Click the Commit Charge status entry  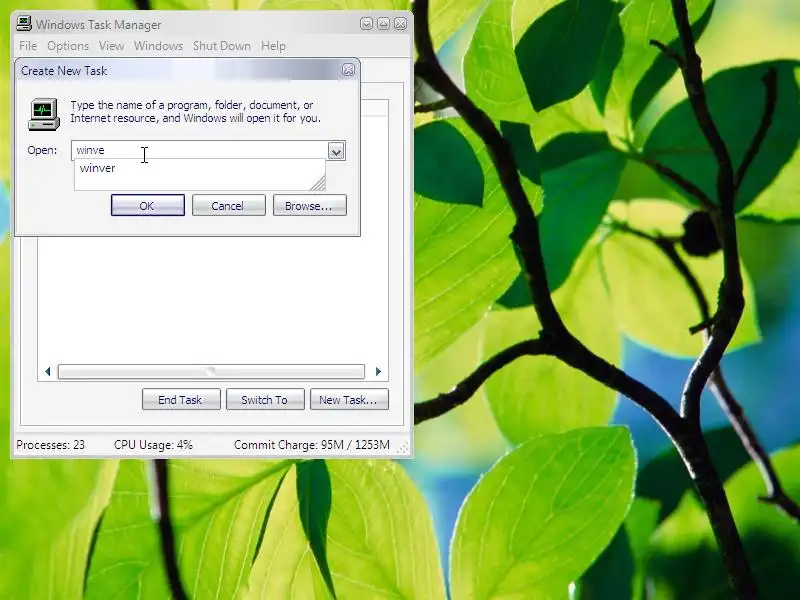[311, 445]
